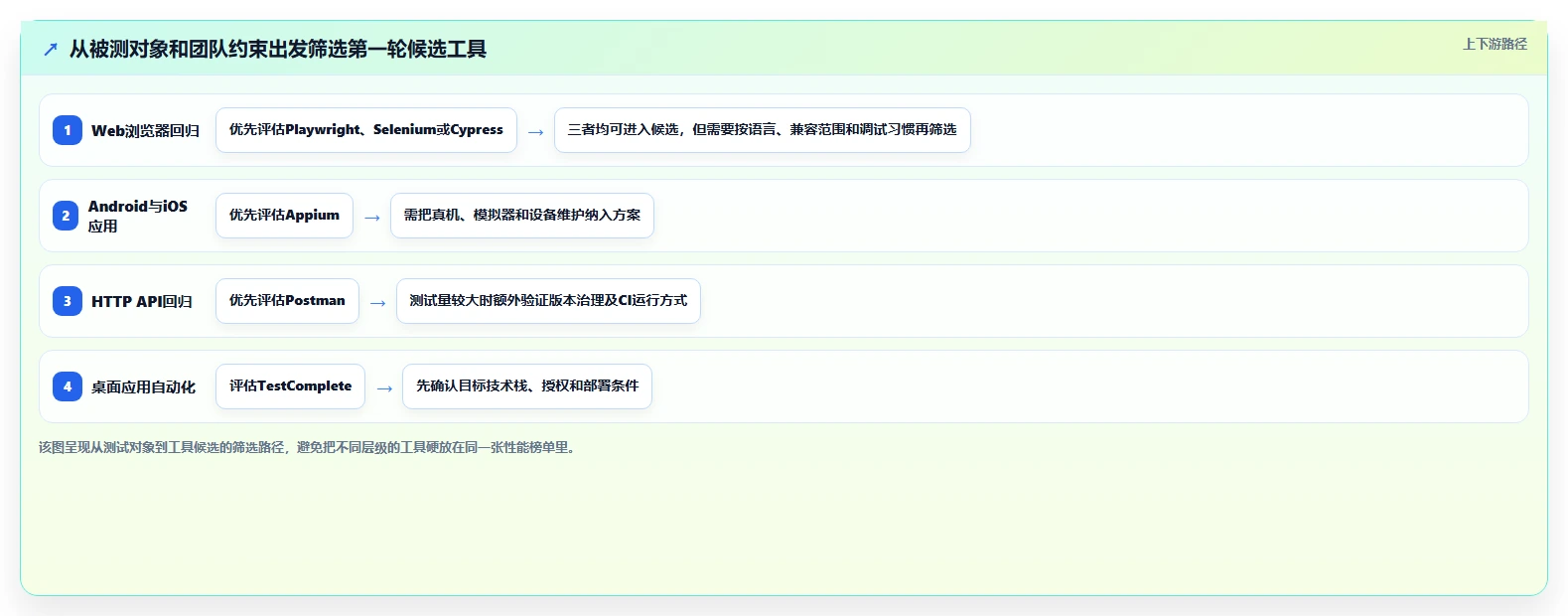Viewport: 1568px width, 616px height.
Task: Click the number 2 badge for Android与iOS应用
Action: pos(66,216)
